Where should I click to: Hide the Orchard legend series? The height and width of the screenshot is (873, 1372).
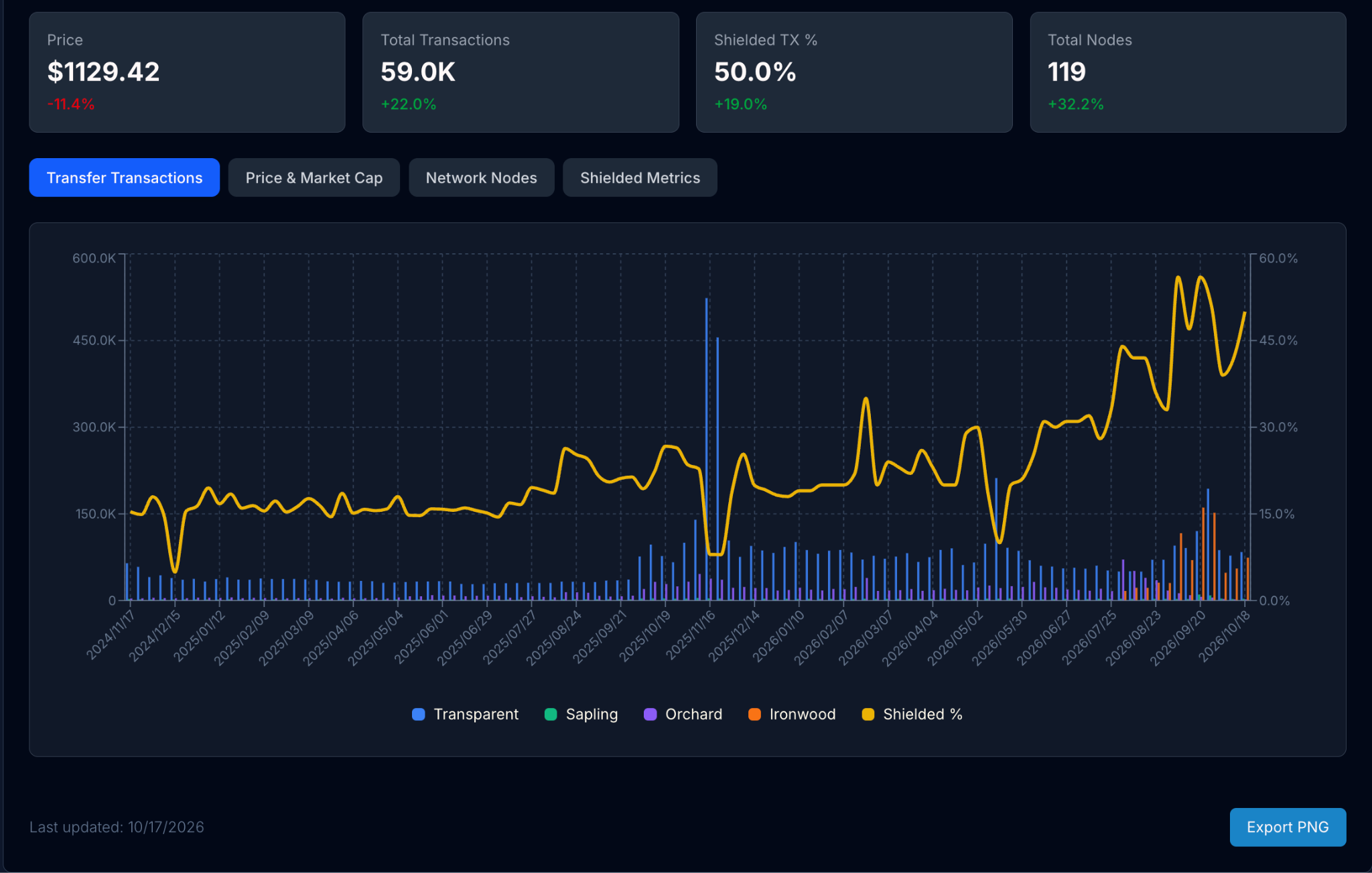(x=683, y=714)
